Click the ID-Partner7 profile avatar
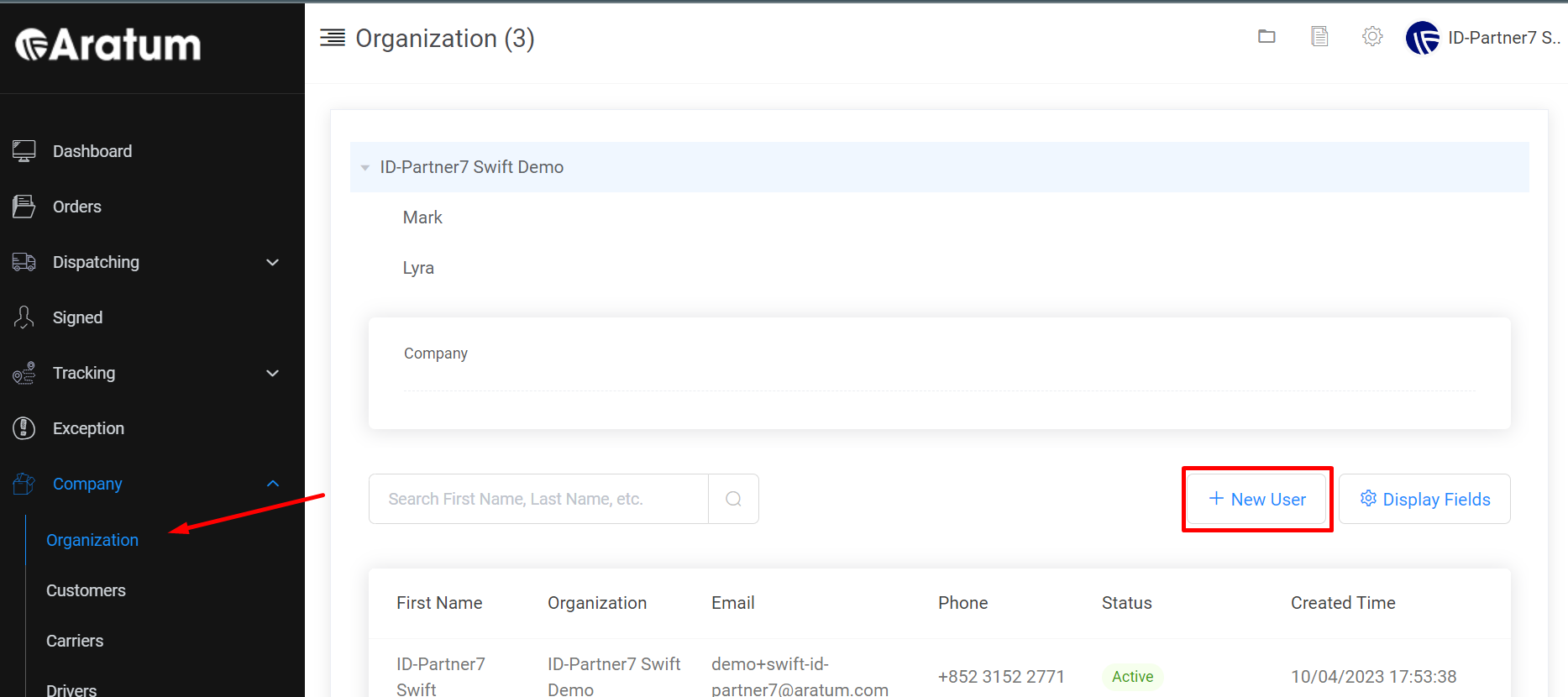The height and width of the screenshot is (697, 1568). 1423,38
